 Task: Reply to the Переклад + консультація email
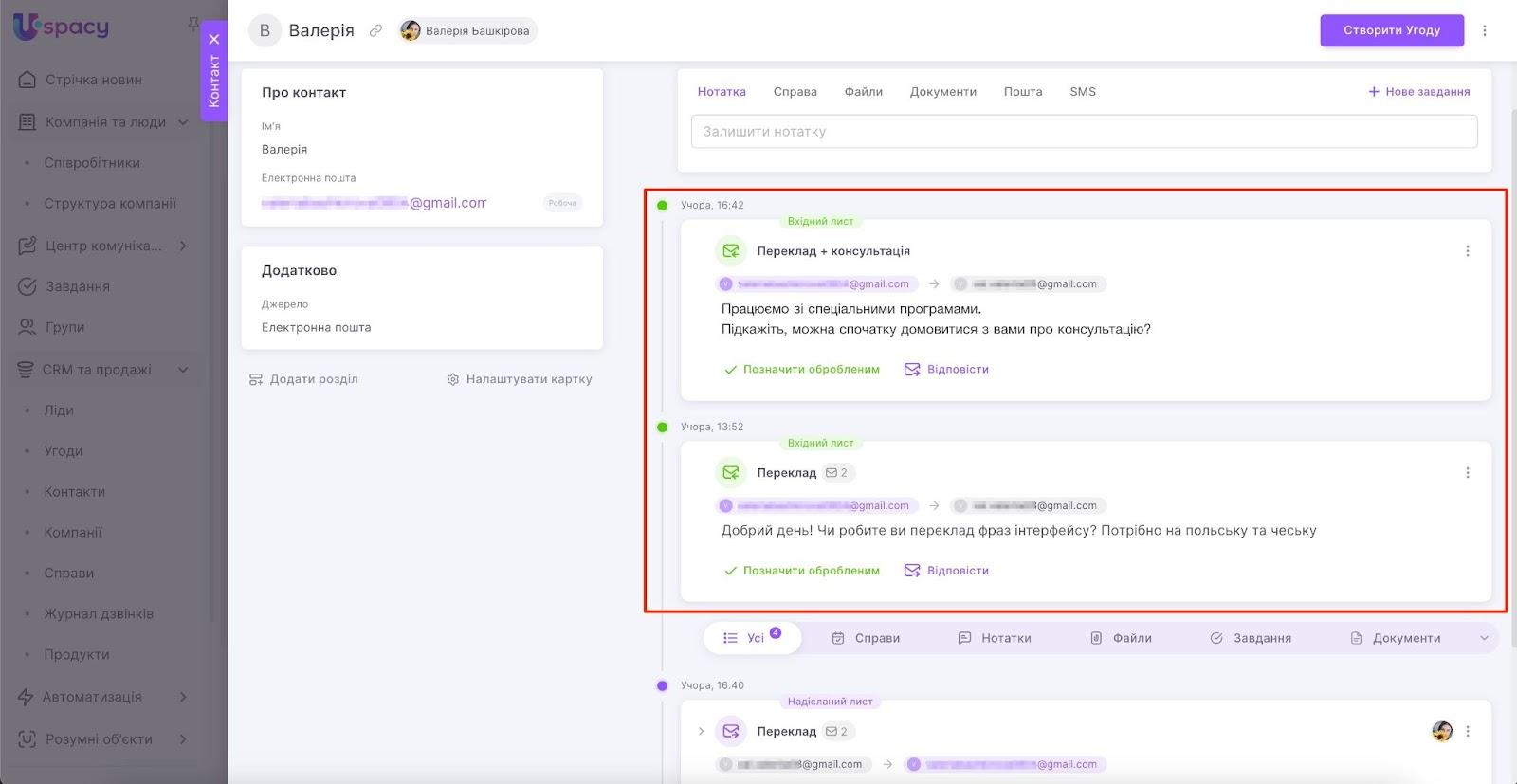pyautogui.click(x=946, y=370)
